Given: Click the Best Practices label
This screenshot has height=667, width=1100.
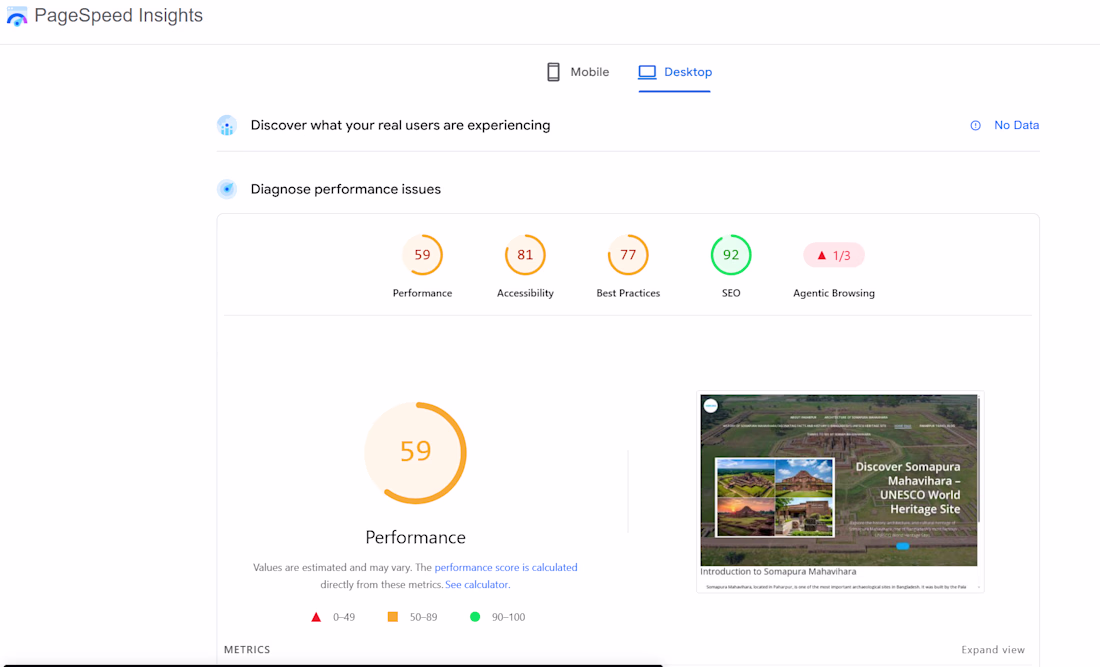Looking at the screenshot, I should [628, 293].
